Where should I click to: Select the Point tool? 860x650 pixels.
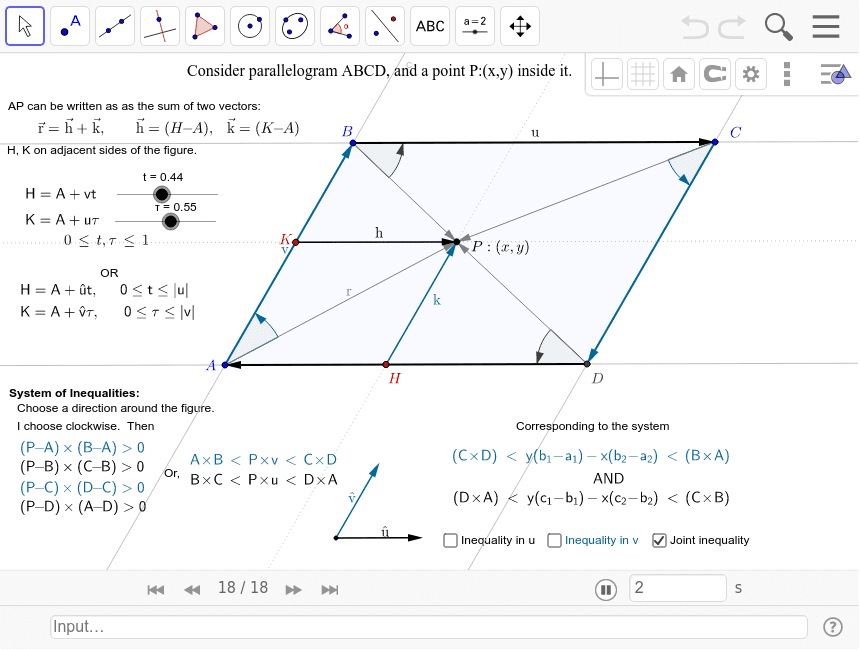(x=69, y=26)
